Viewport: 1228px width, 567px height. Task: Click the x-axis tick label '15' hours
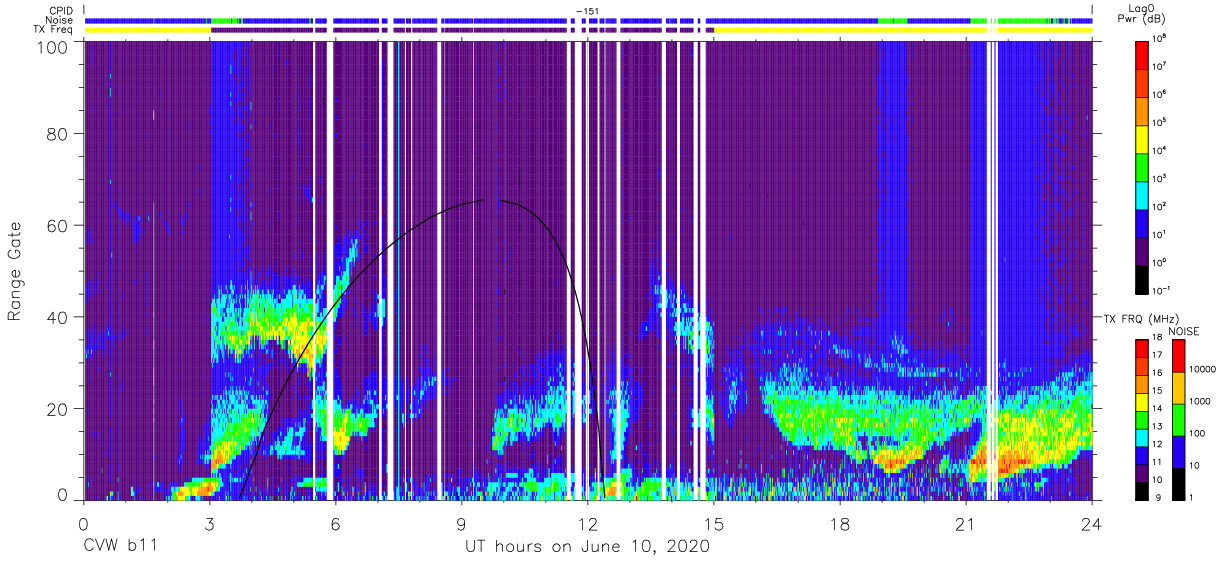click(x=713, y=524)
